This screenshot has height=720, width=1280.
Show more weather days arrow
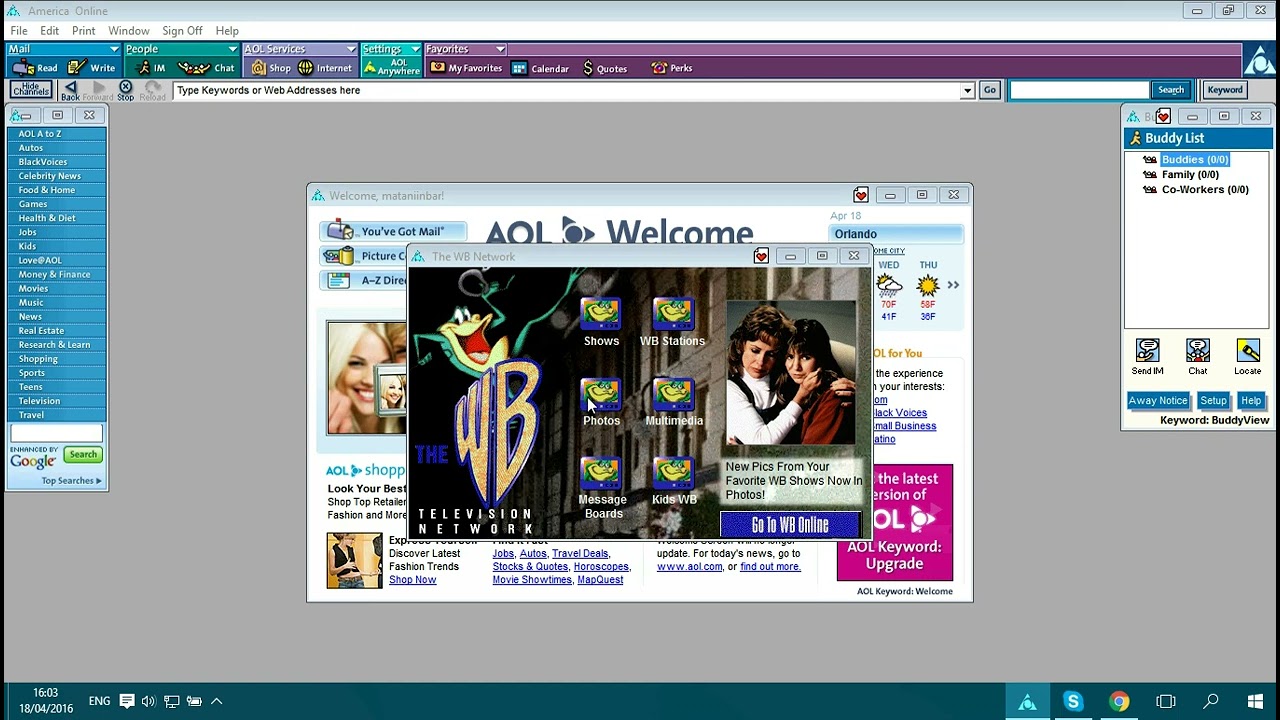click(953, 285)
